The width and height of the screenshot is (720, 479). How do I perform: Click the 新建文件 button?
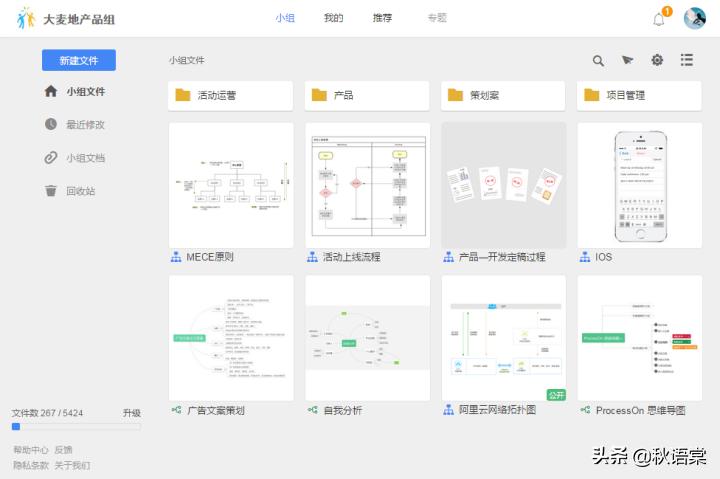pos(79,60)
